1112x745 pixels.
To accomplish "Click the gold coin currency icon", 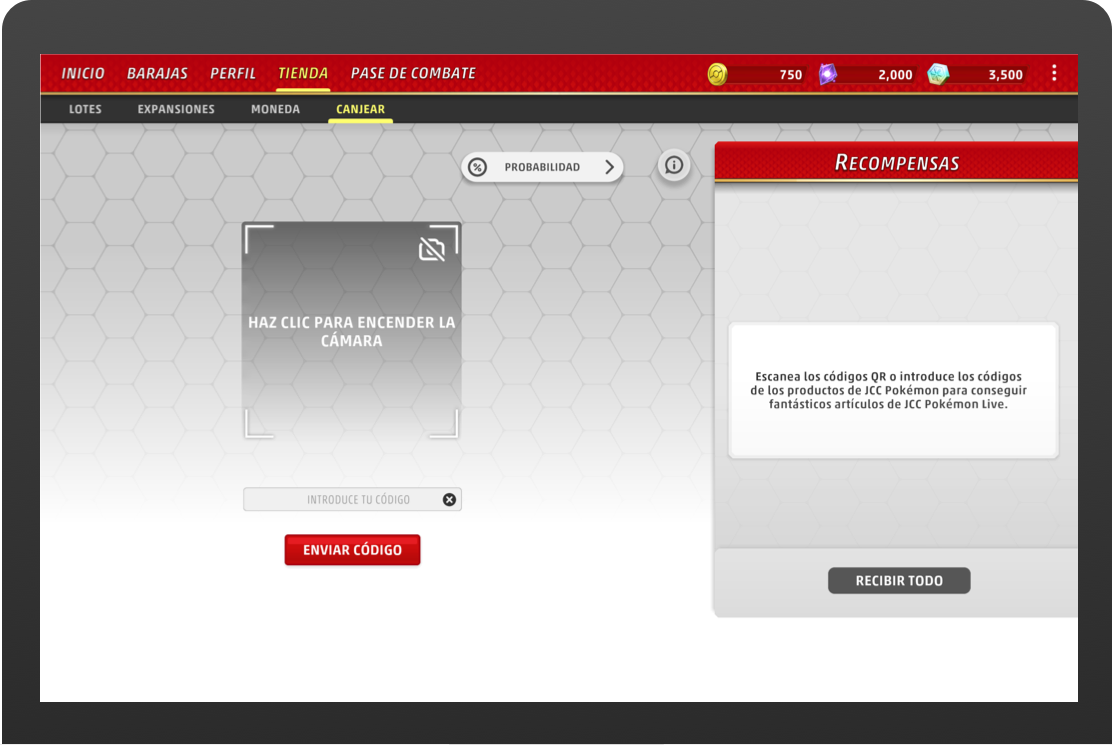I will (717, 75).
